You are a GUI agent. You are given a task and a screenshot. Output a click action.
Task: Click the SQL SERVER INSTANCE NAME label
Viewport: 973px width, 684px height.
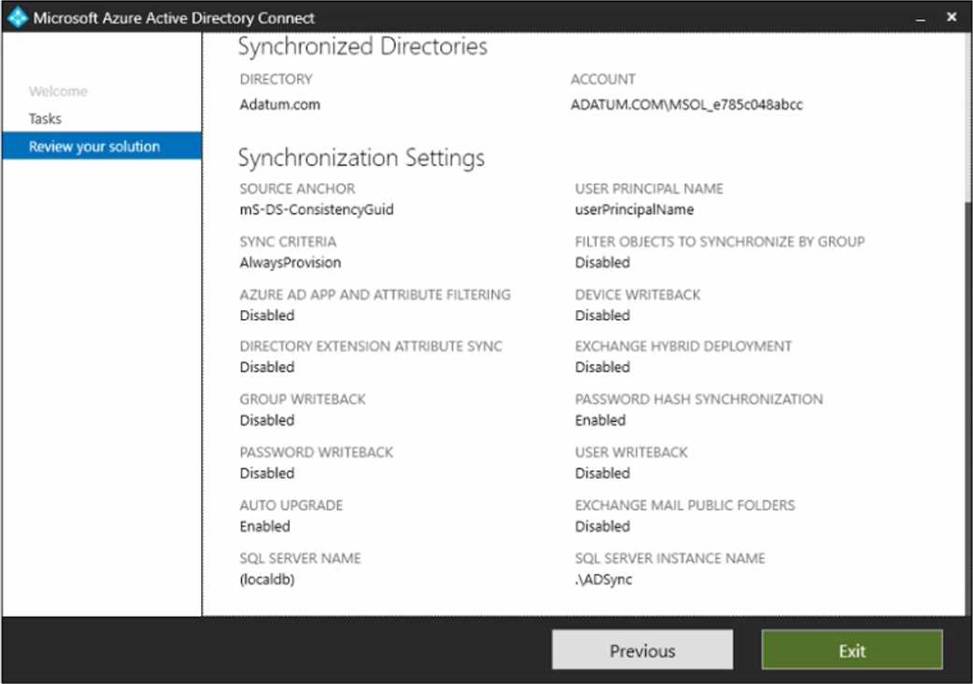point(670,559)
